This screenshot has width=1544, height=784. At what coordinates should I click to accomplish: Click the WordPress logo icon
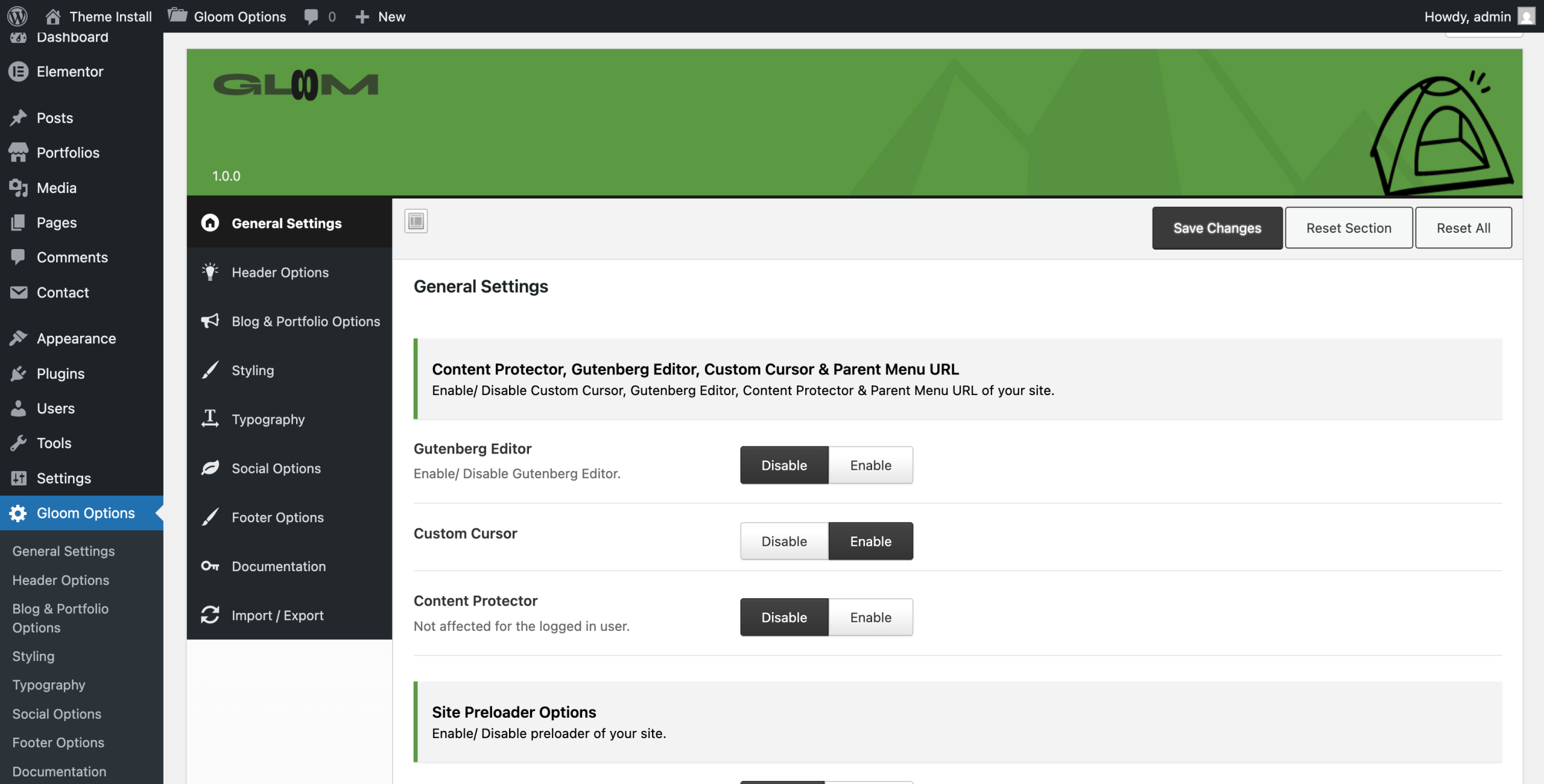click(x=17, y=16)
